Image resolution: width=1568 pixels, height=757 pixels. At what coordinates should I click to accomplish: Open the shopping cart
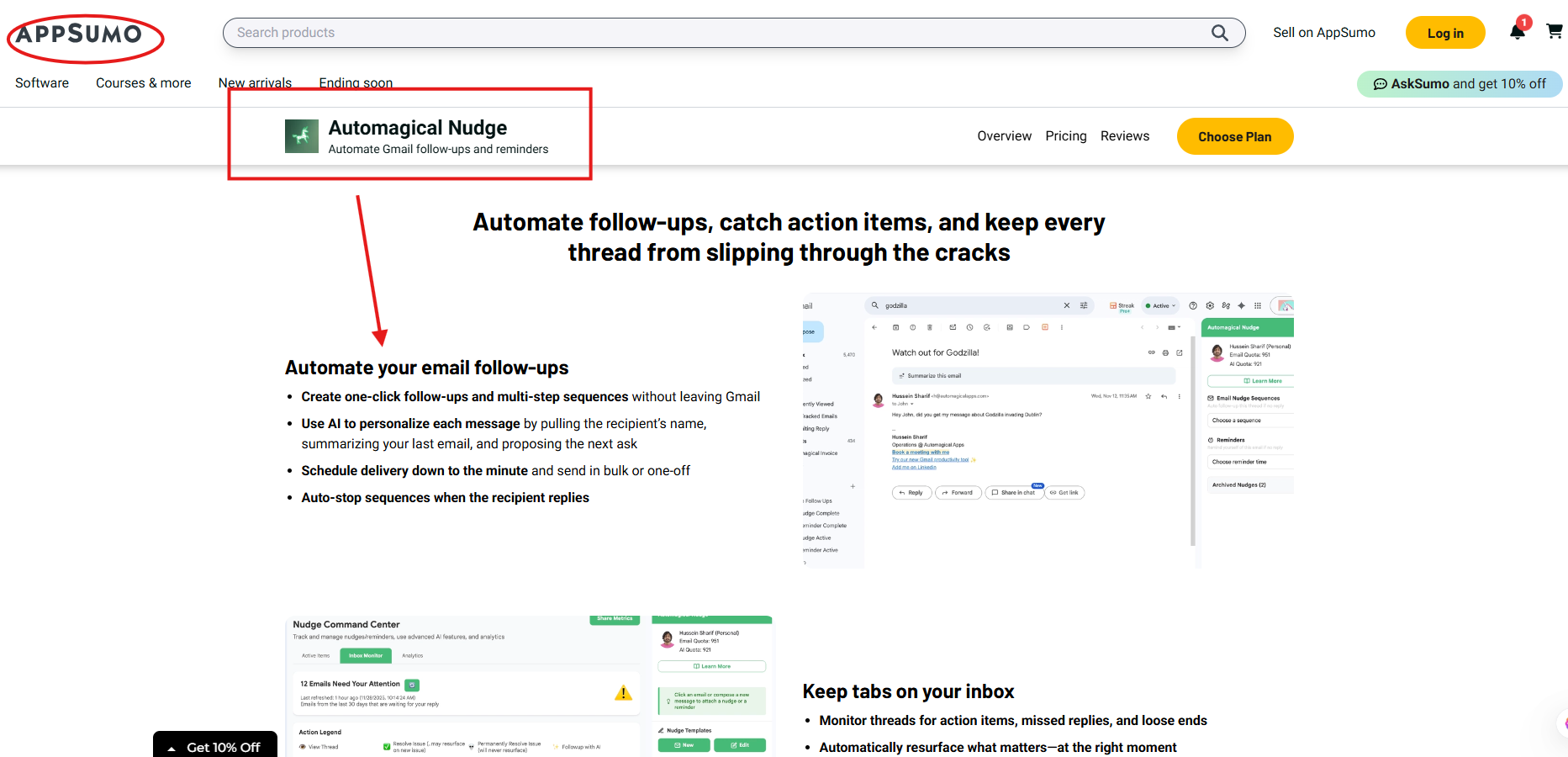click(1555, 30)
